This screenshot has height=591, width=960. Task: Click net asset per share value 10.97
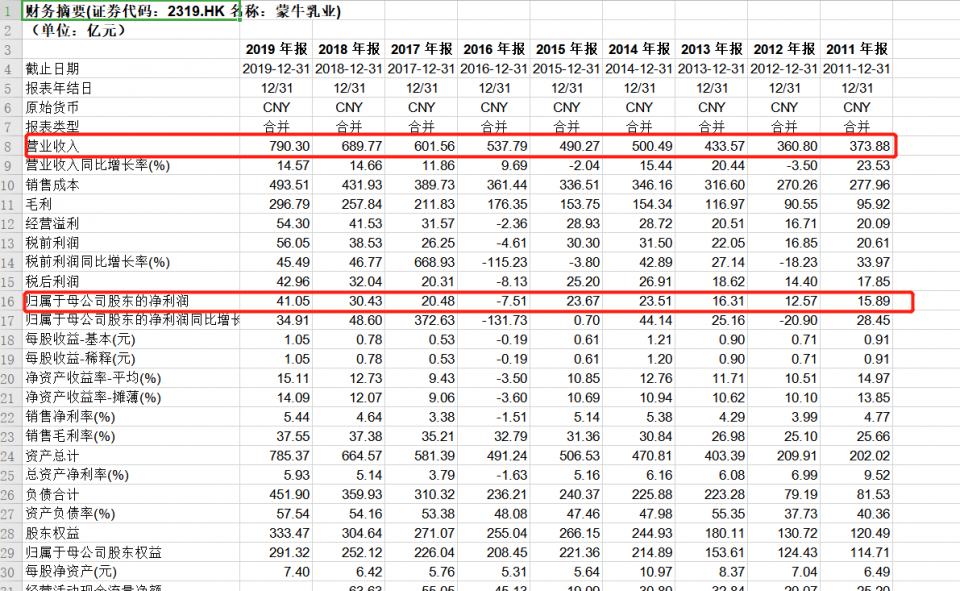point(656,572)
